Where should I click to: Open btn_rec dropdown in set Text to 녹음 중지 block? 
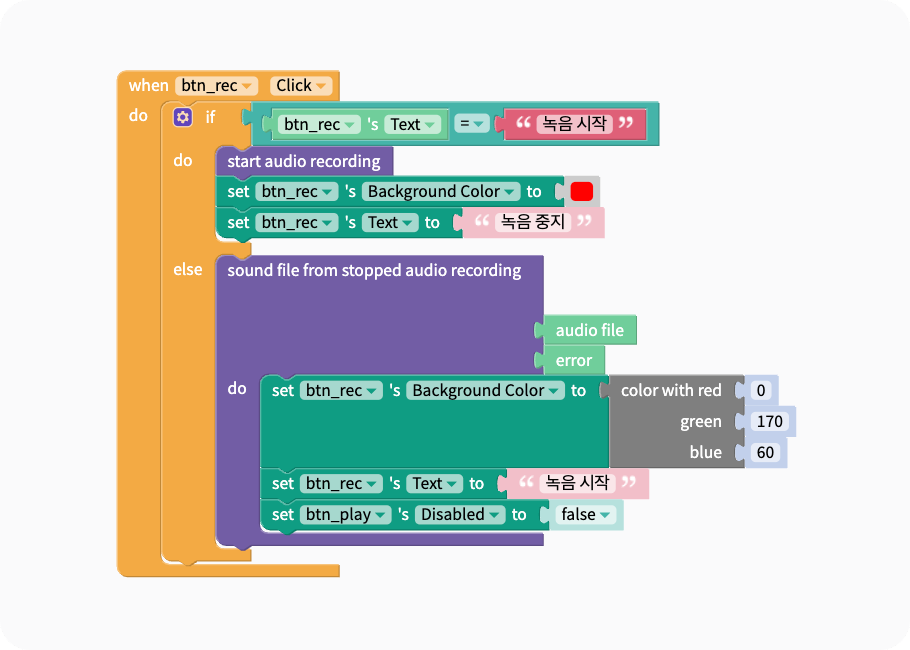pyautogui.click(x=297, y=222)
